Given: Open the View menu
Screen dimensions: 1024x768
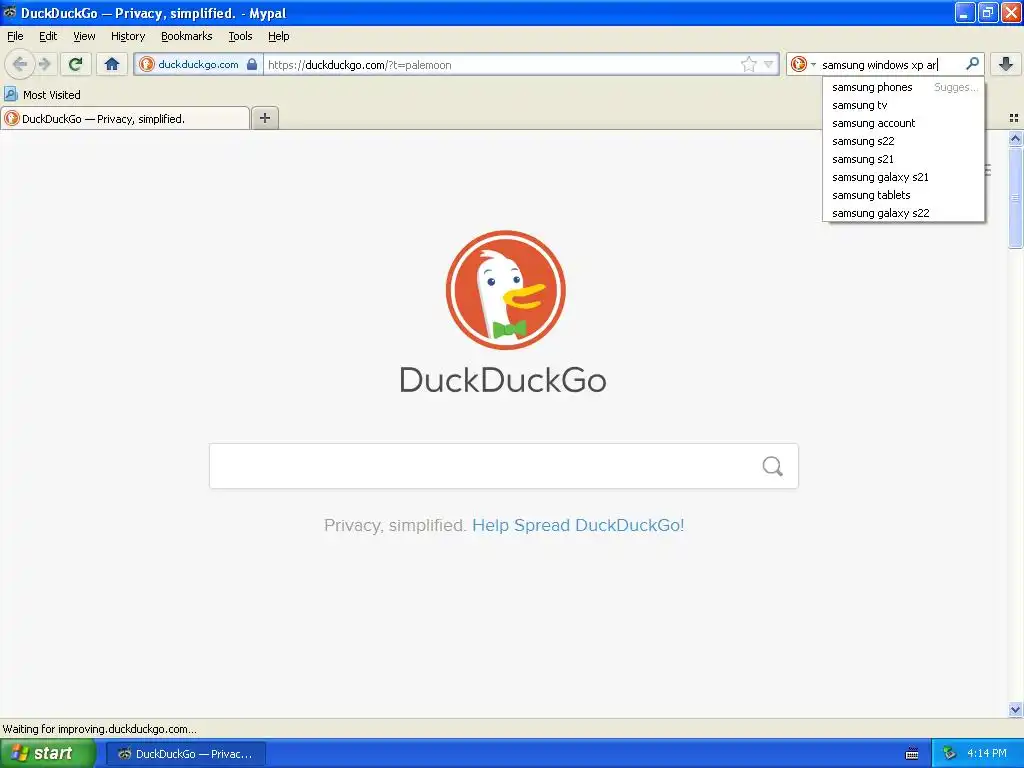Looking at the screenshot, I should tap(84, 36).
